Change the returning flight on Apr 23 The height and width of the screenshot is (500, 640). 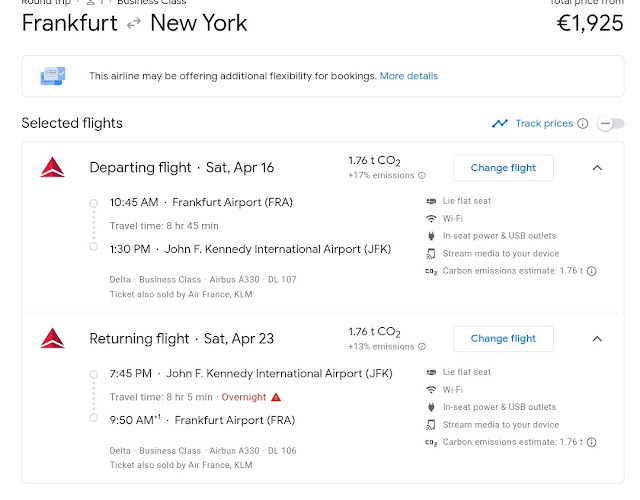coord(503,339)
